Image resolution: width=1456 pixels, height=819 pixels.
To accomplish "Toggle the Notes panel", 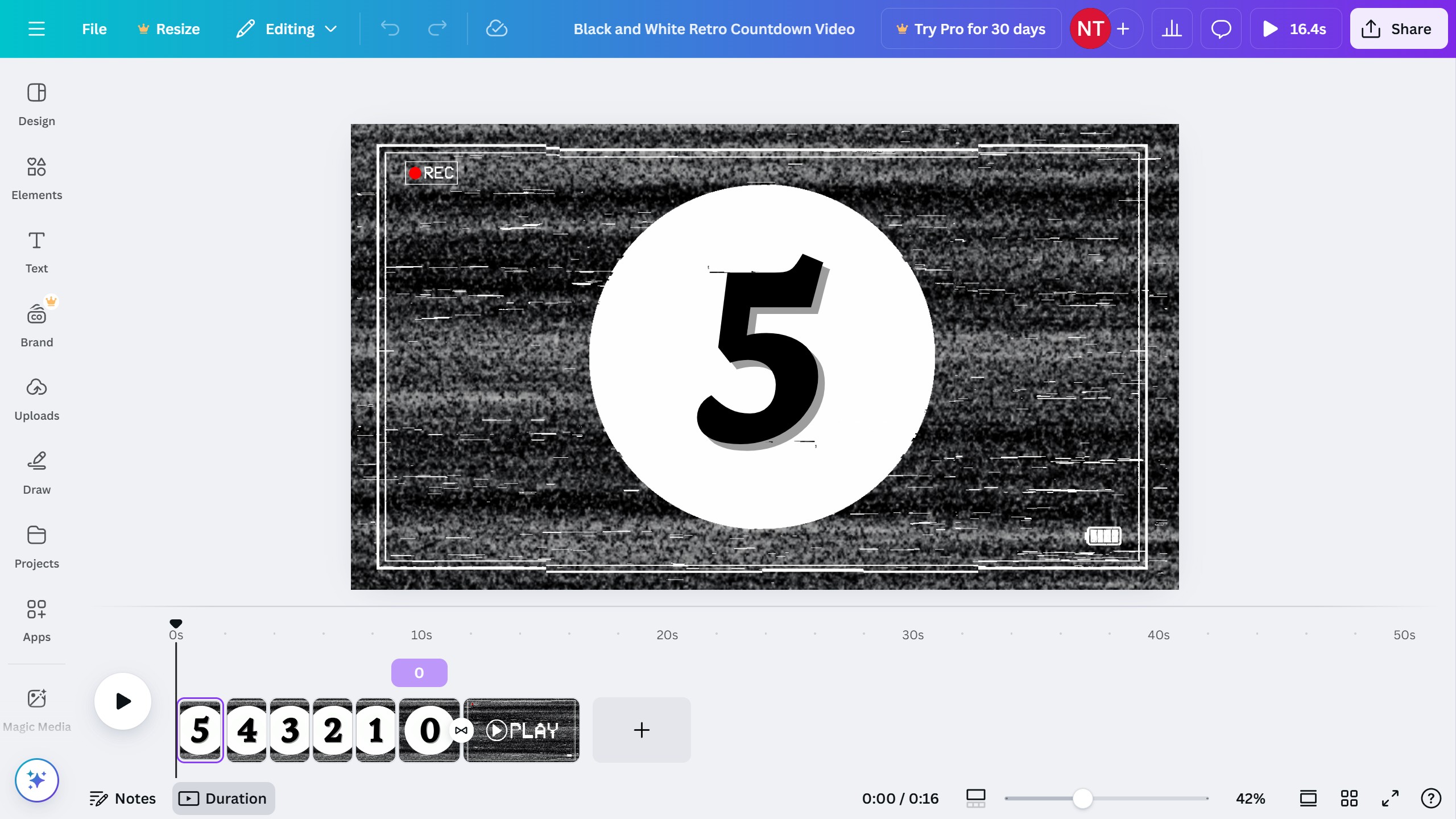I will point(123,798).
